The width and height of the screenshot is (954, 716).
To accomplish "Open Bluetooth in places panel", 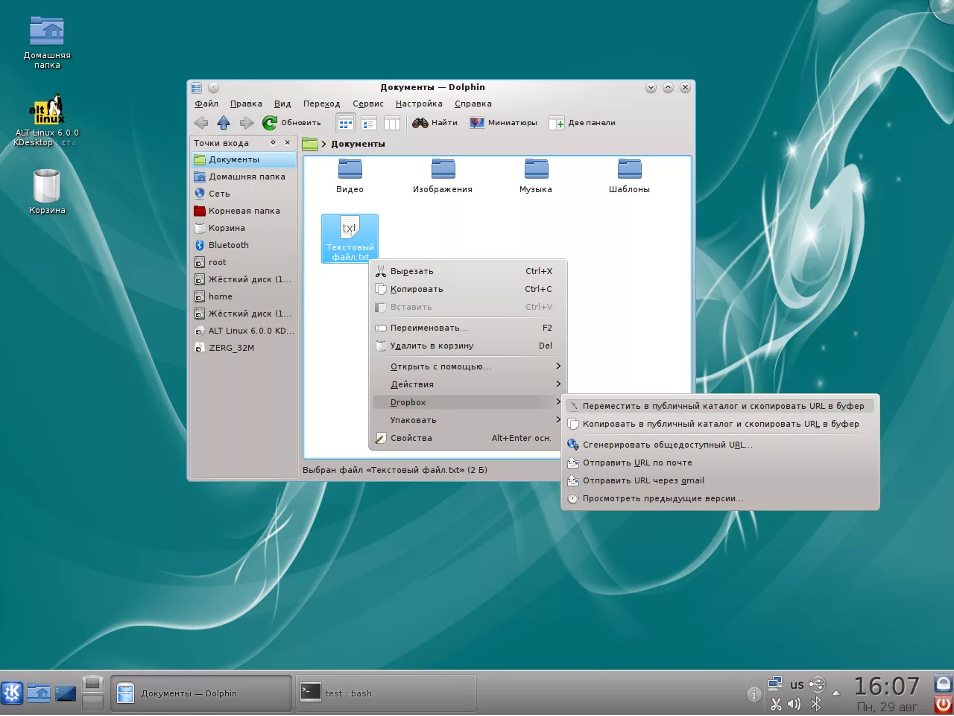I will pyautogui.click(x=243, y=245).
